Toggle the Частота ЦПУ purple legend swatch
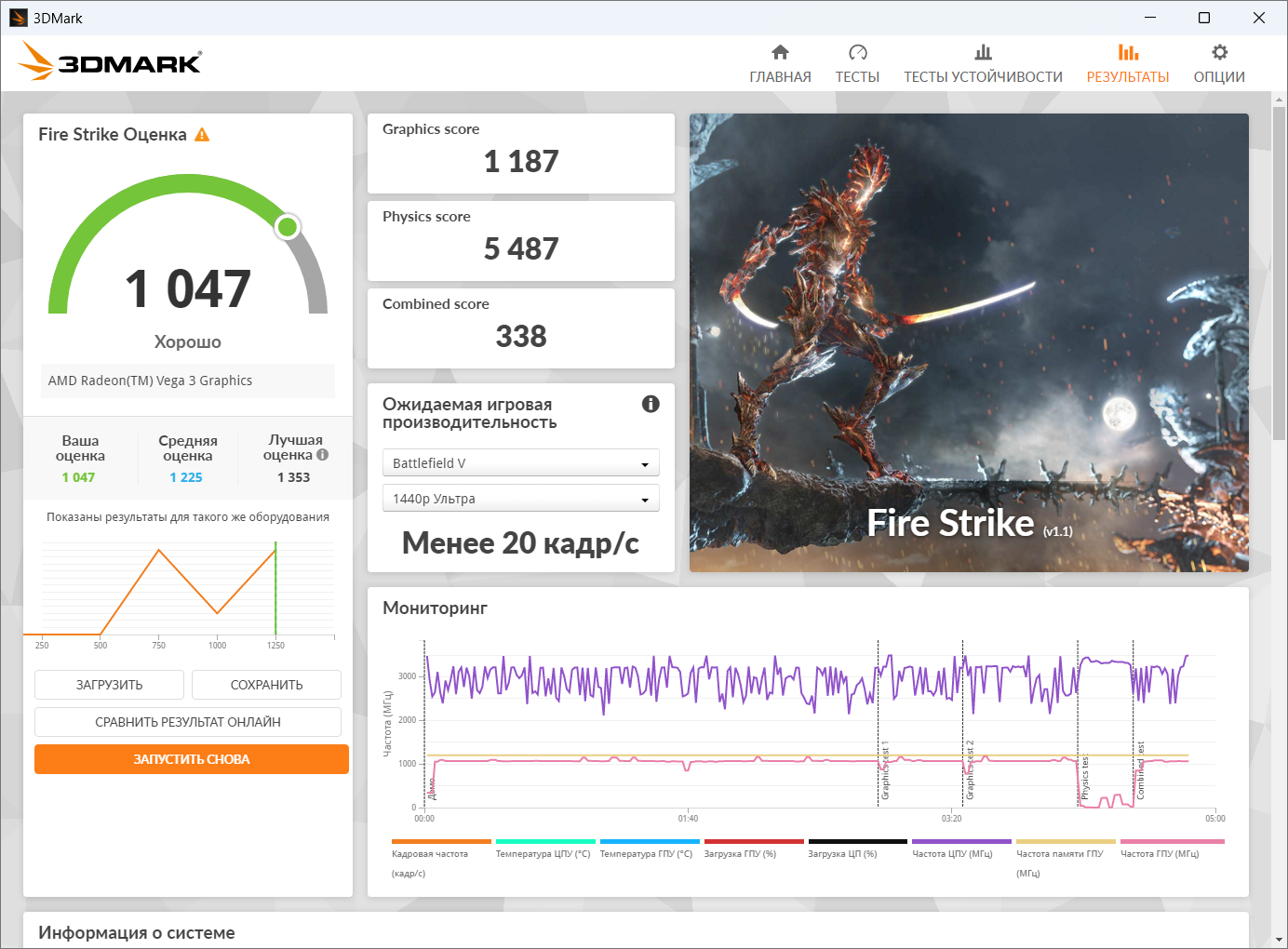The height and width of the screenshot is (949, 1288). (x=961, y=841)
